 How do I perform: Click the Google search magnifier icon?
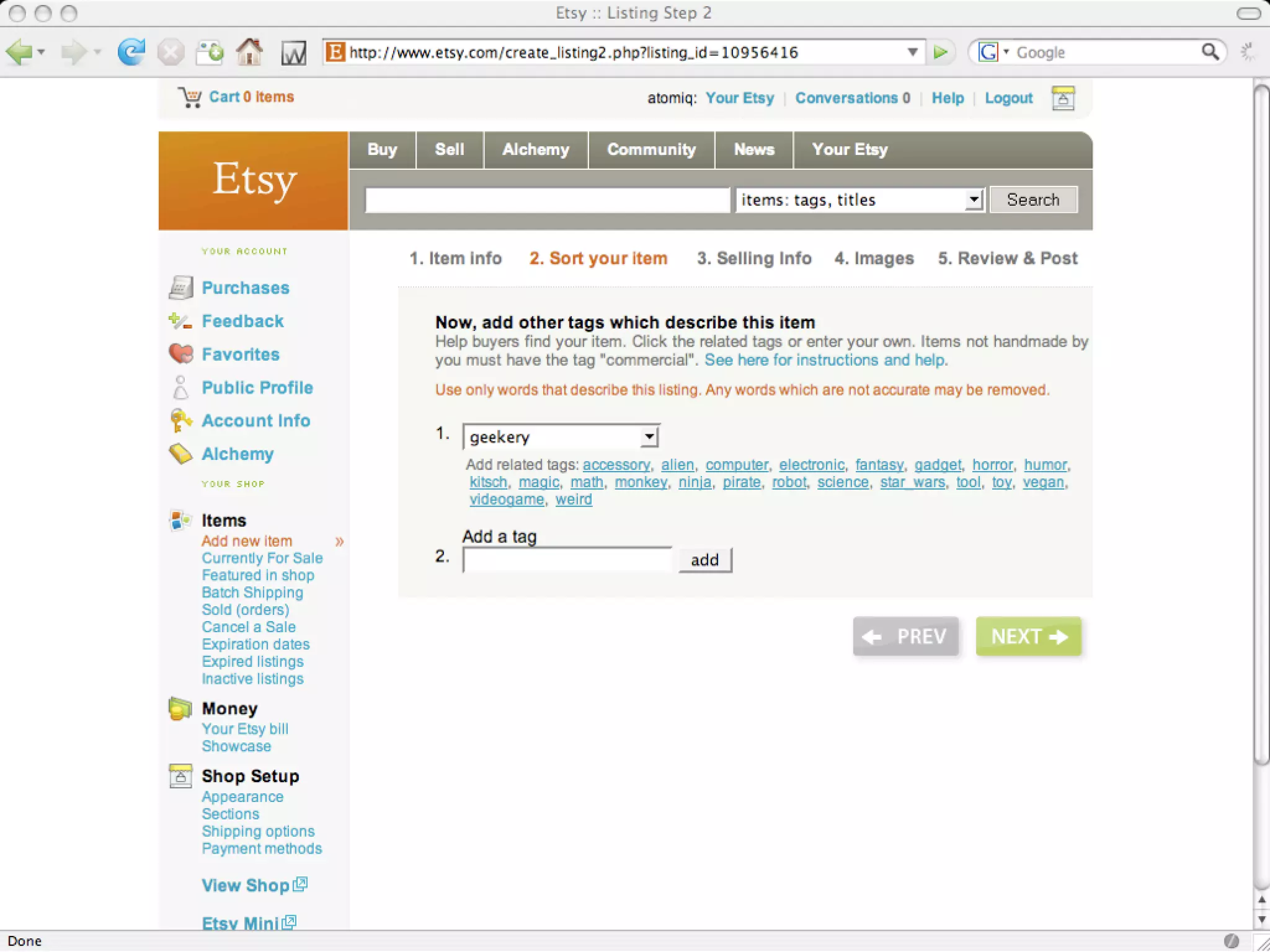(x=1209, y=52)
